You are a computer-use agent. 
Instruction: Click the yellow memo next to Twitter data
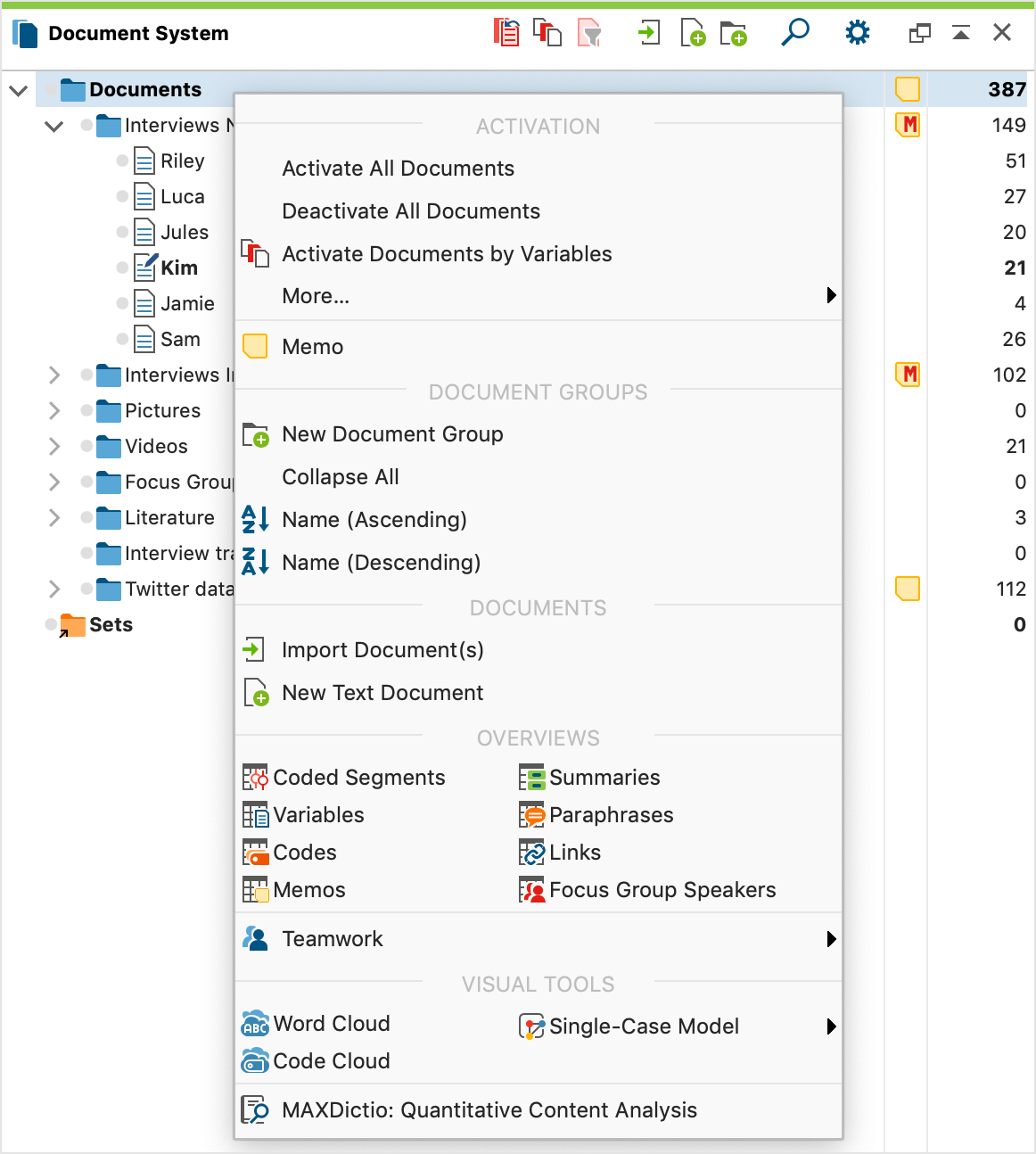[x=907, y=589]
